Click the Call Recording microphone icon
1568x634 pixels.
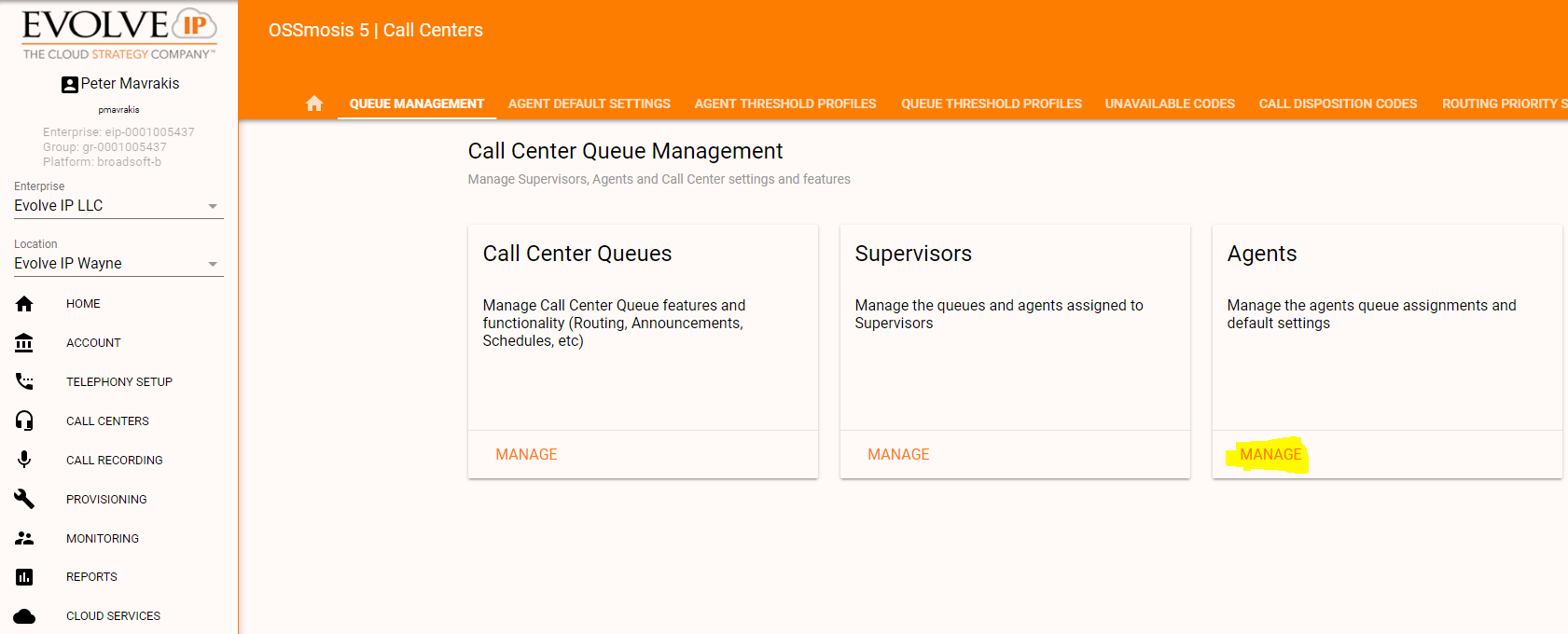(x=24, y=460)
